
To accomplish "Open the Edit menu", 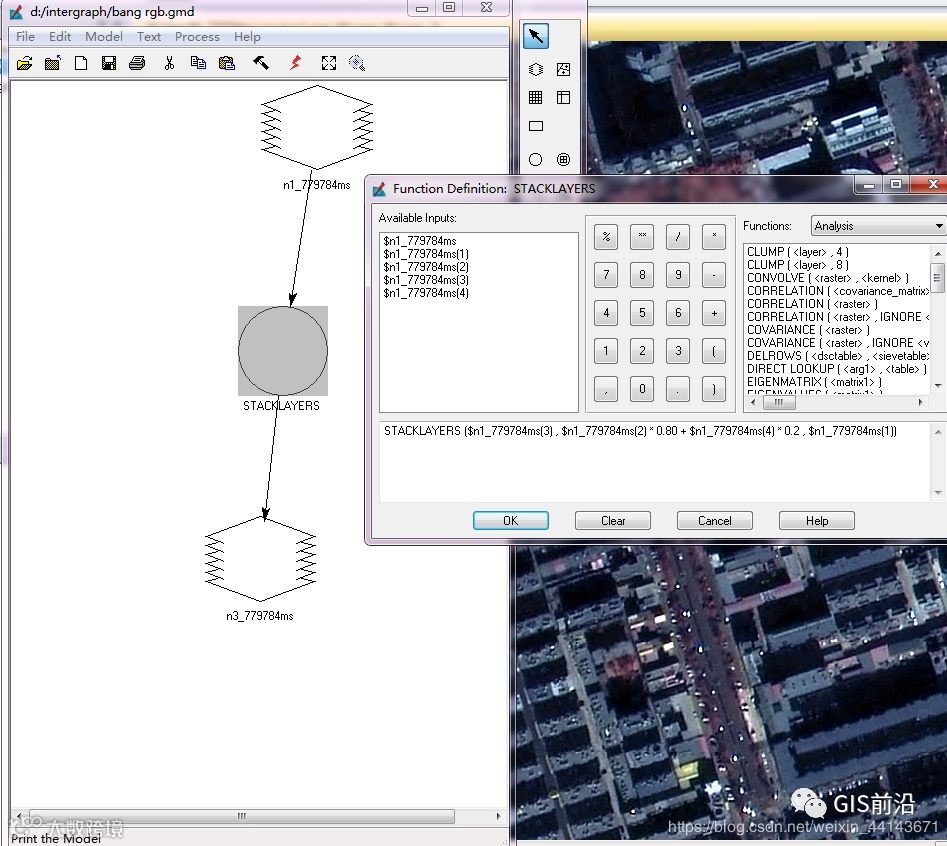I will click(60, 37).
